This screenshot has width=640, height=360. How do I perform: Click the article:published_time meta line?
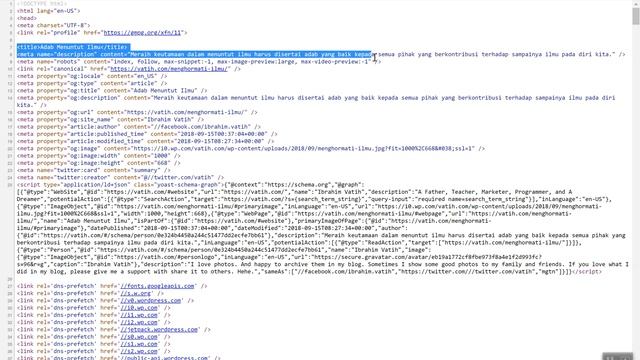147,134
